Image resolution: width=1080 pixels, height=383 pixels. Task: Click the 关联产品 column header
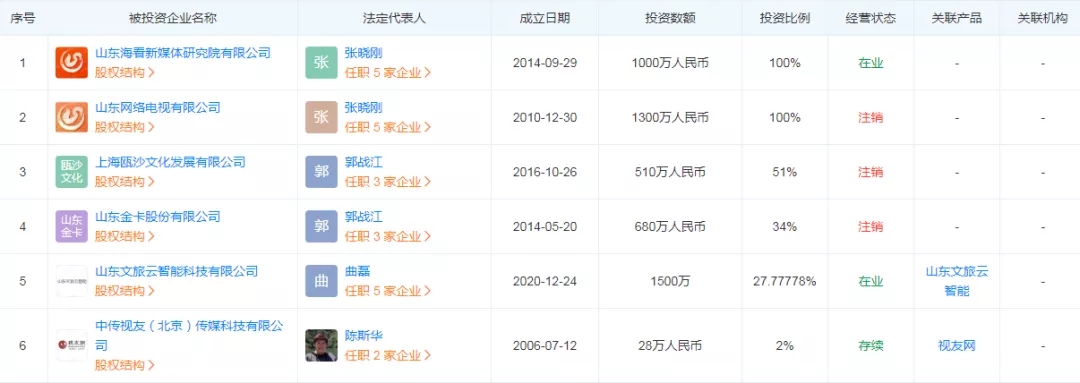coord(957,18)
